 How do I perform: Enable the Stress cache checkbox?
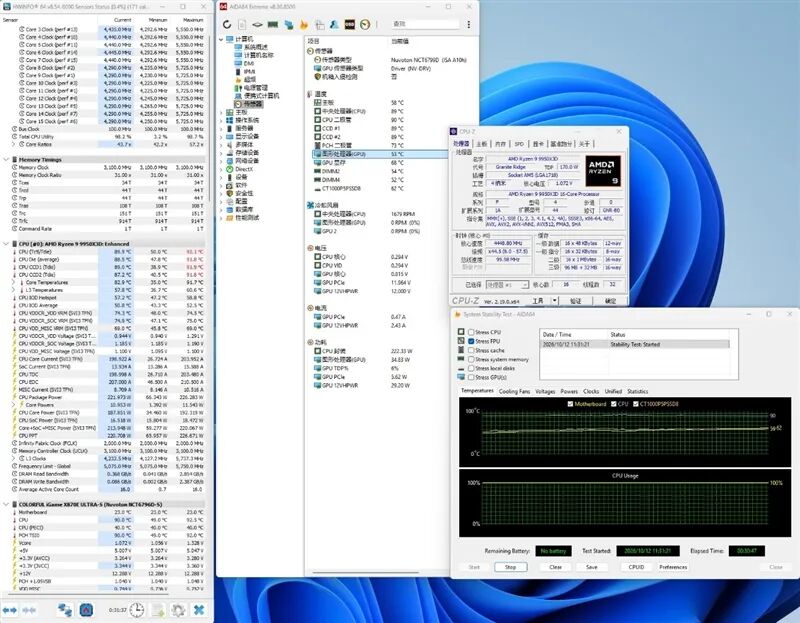pyautogui.click(x=471, y=351)
